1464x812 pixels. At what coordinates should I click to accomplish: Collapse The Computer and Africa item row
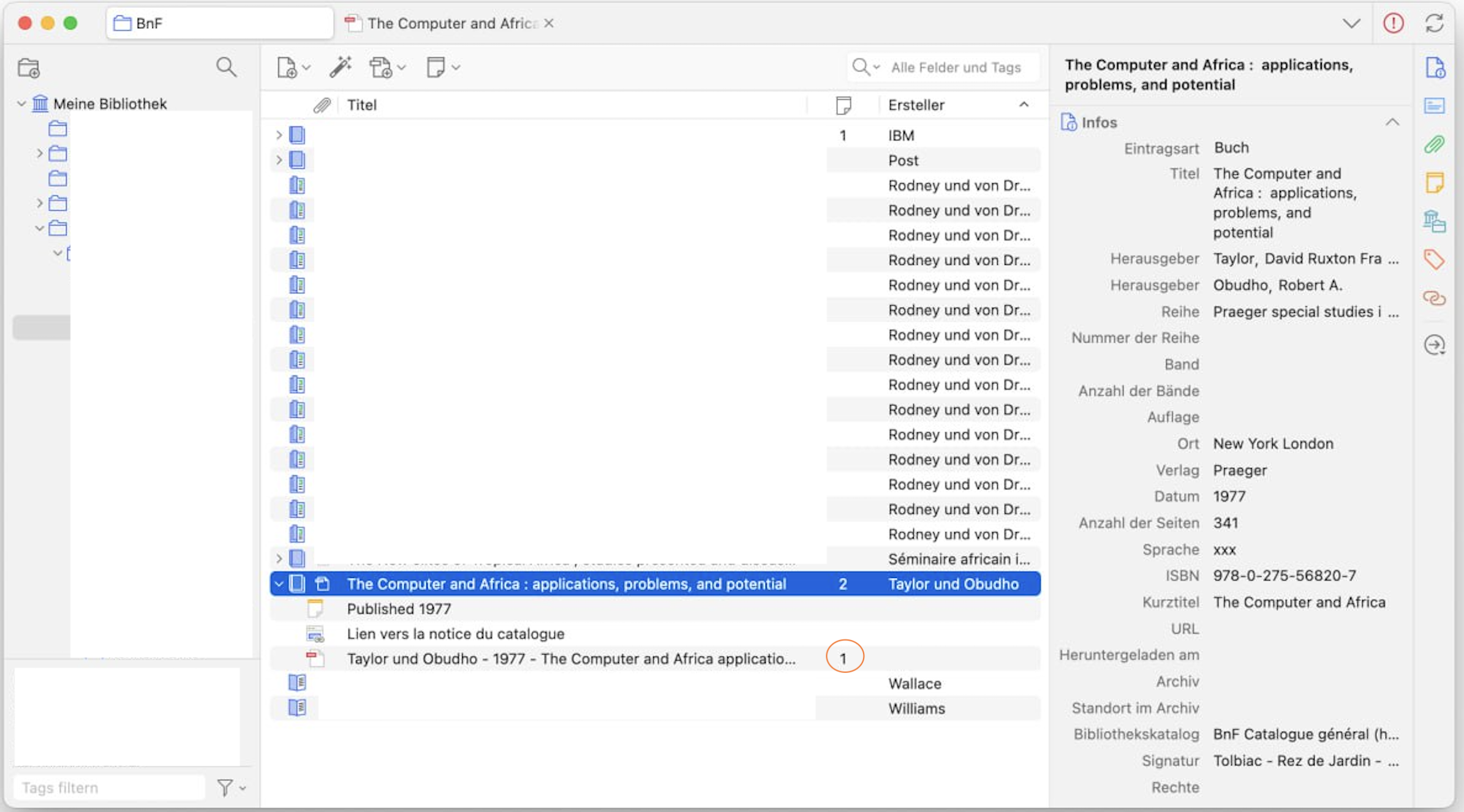pyautogui.click(x=279, y=584)
